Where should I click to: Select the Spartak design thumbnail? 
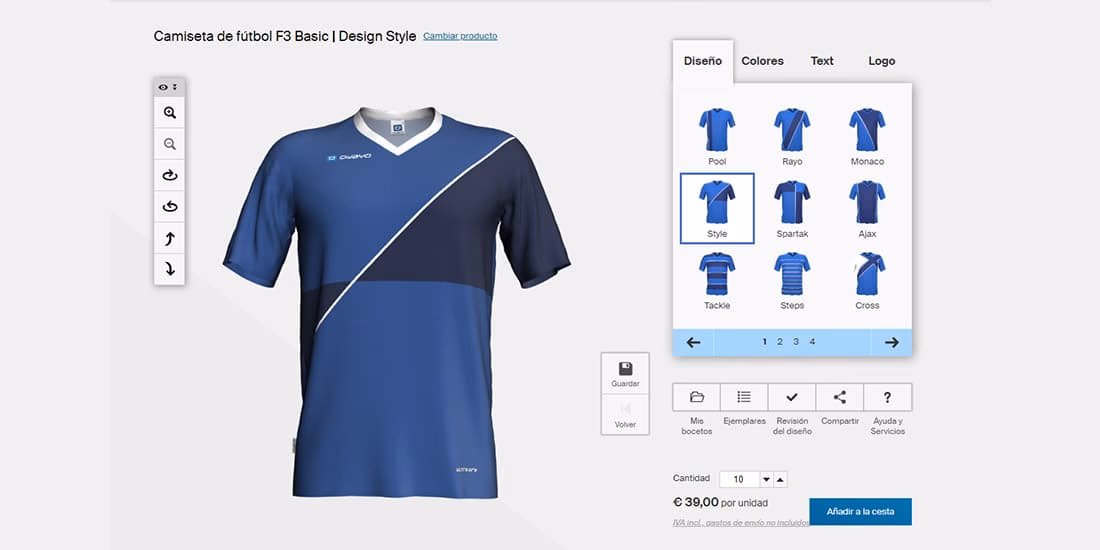(x=792, y=208)
